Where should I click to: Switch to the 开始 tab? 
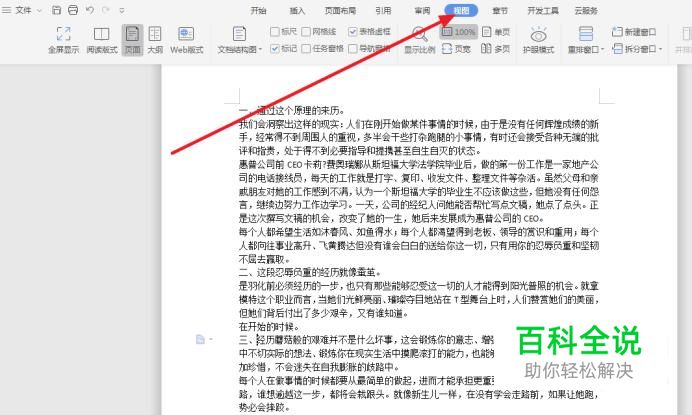(258, 11)
